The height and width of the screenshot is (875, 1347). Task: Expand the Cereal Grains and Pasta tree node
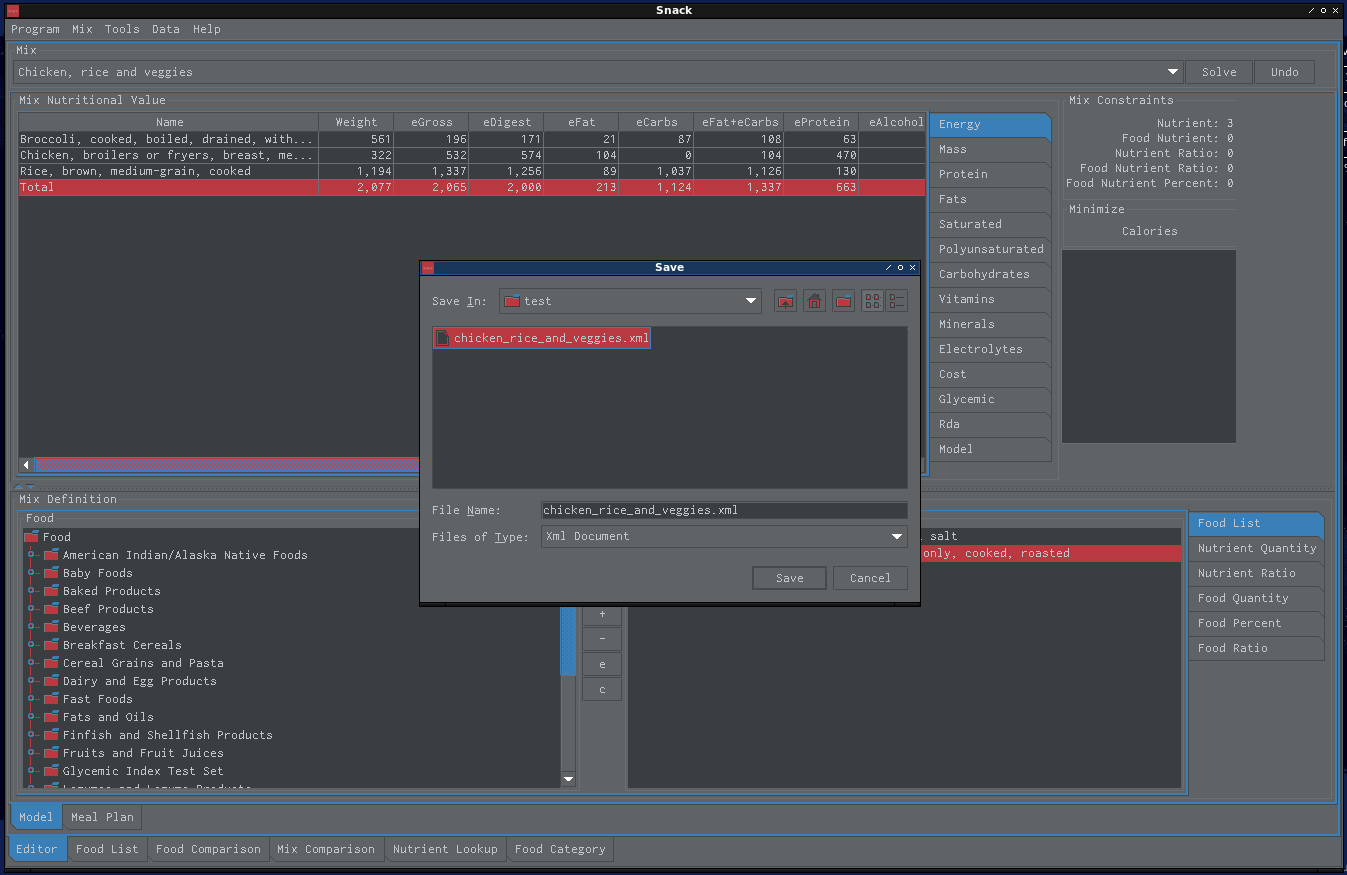tap(31, 663)
